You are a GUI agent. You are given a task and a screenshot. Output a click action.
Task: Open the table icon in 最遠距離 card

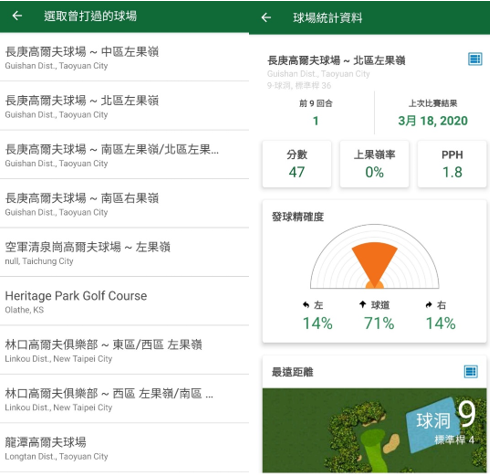pos(471,371)
